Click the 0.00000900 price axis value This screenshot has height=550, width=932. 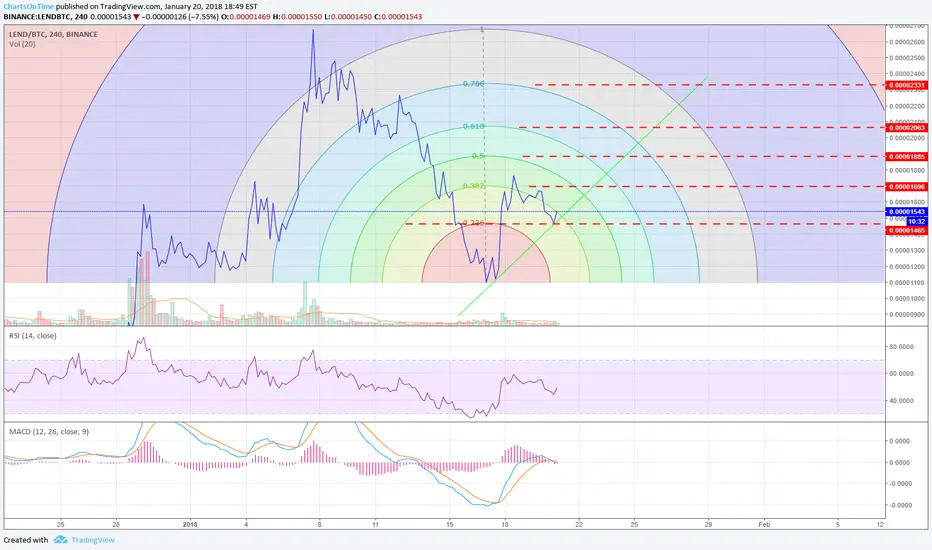tap(908, 315)
